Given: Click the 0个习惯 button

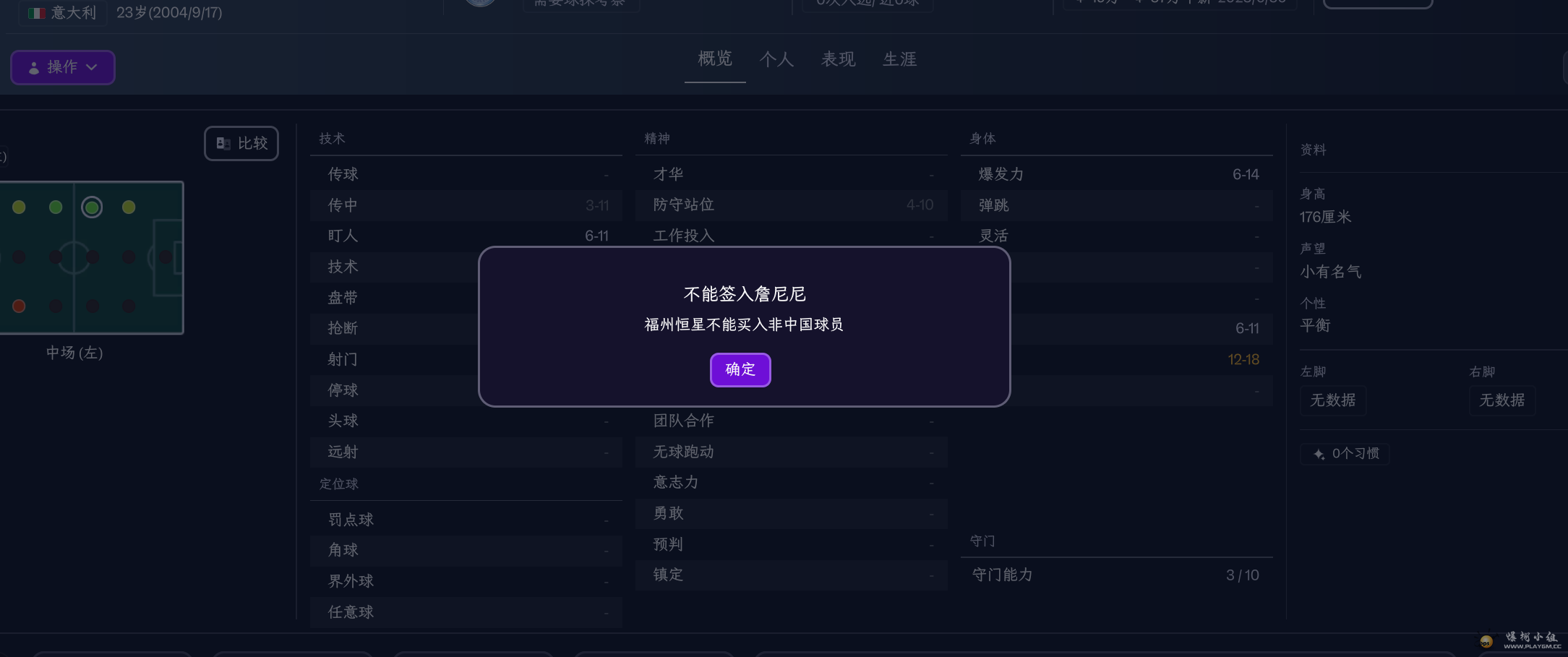Looking at the screenshot, I should point(1344,453).
